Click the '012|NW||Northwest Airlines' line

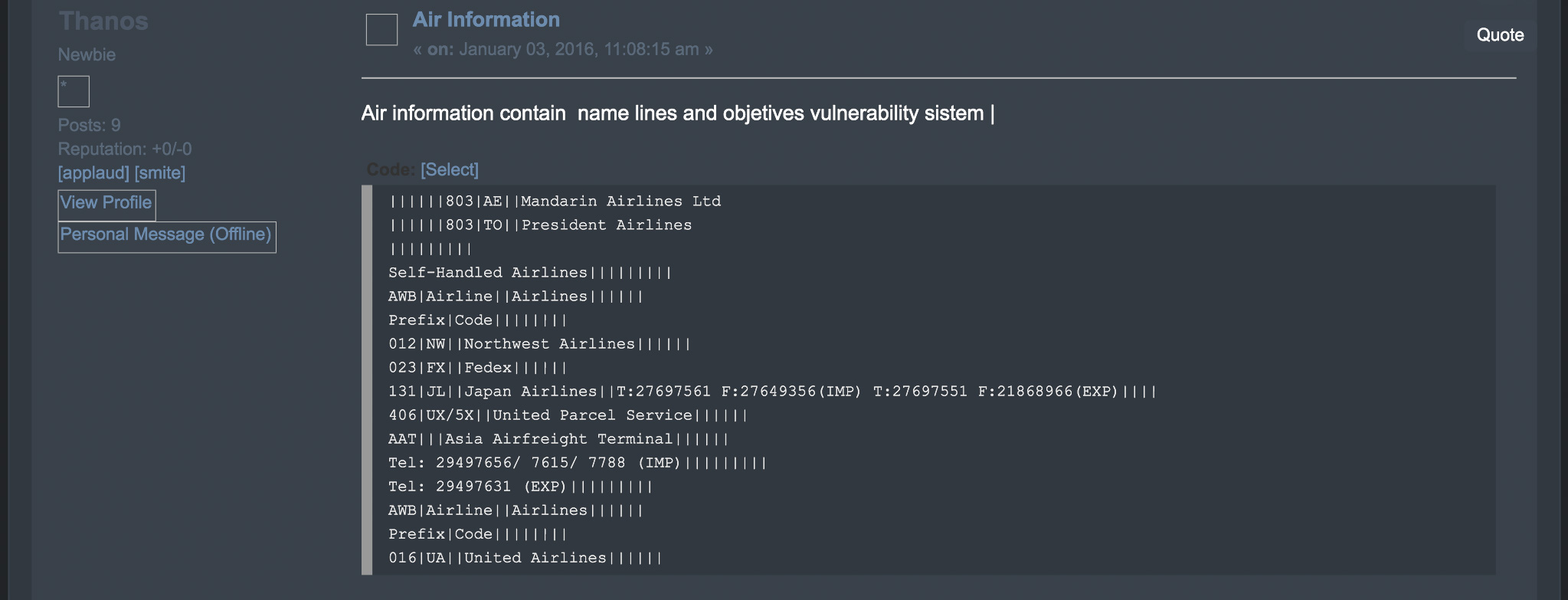540,344
